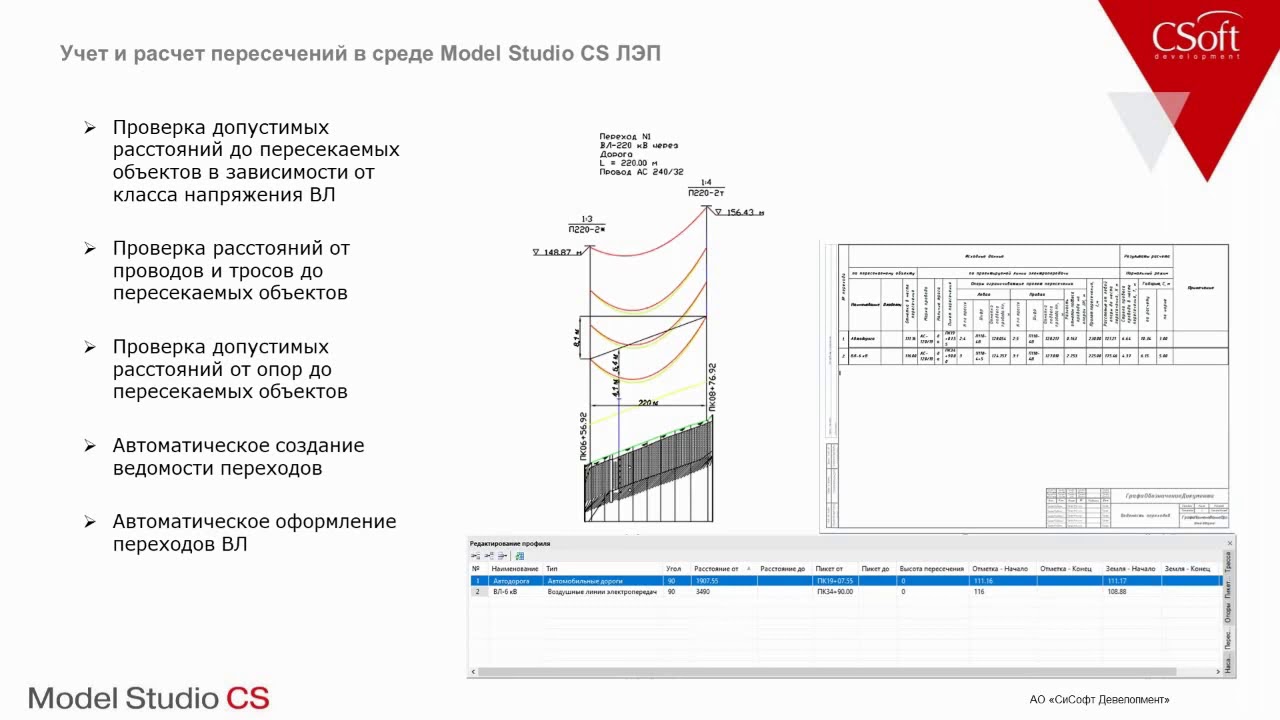Click the Воздушные линии электропередач type cell
The width and height of the screenshot is (1280, 720).
(604, 592)
